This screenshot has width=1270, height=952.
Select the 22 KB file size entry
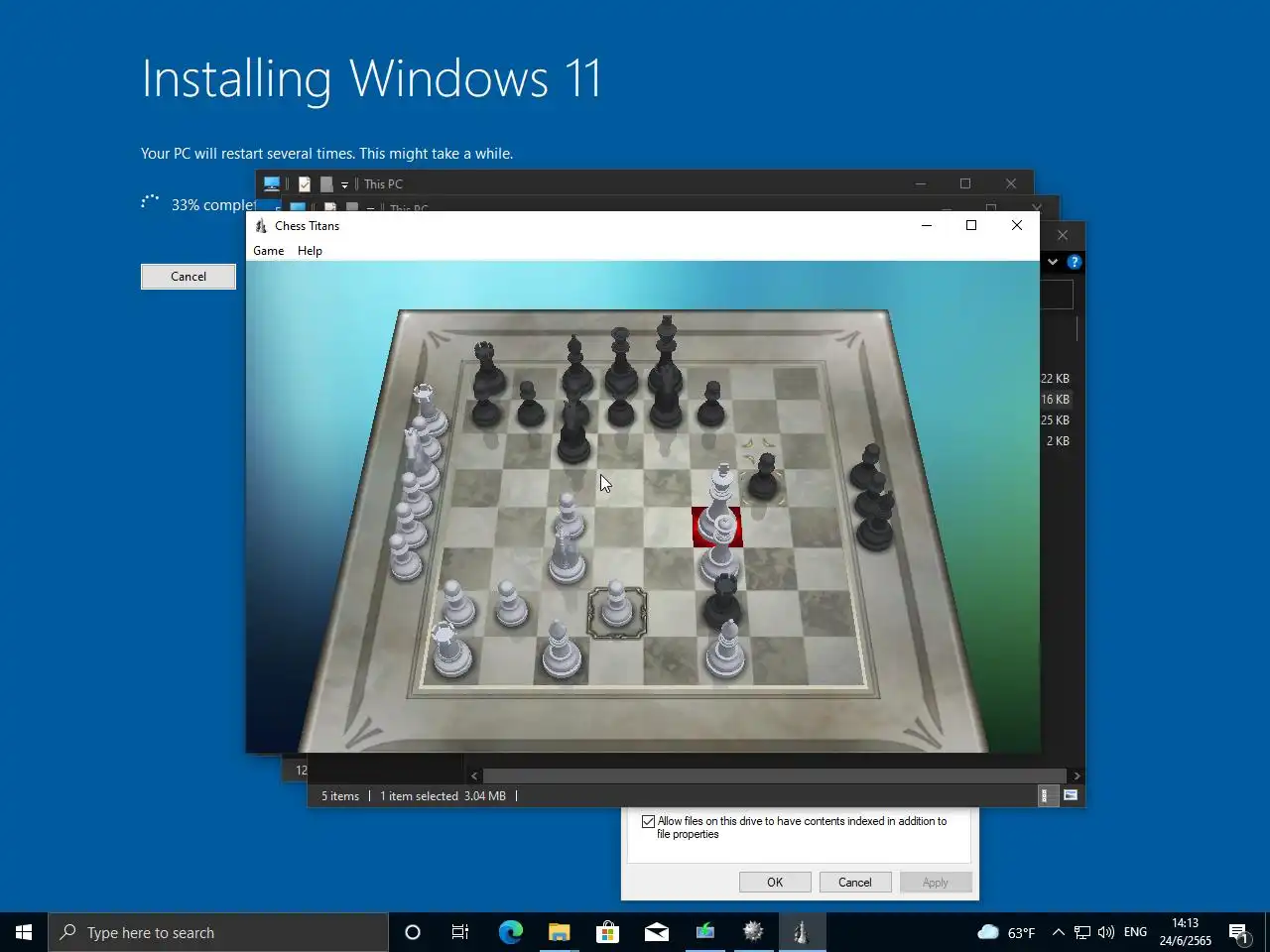point(1055,379)
